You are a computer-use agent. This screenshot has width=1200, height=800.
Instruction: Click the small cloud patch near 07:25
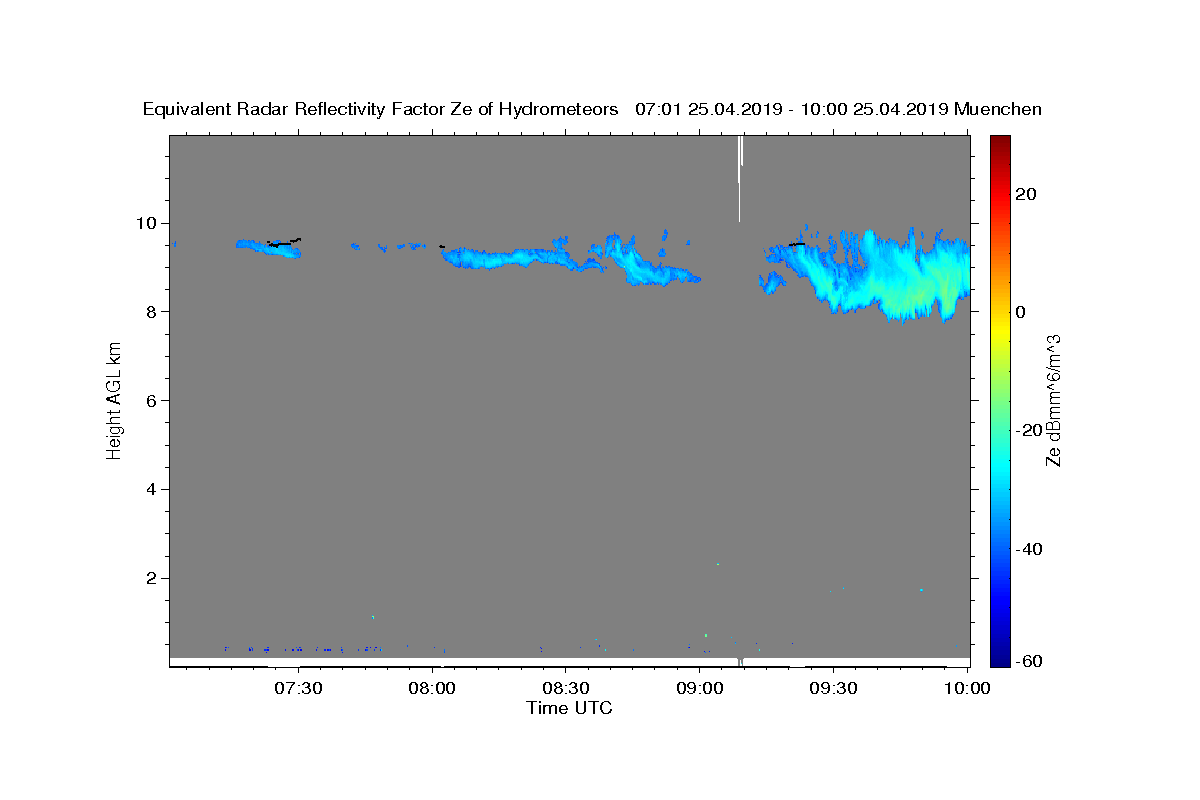point(269,247)
